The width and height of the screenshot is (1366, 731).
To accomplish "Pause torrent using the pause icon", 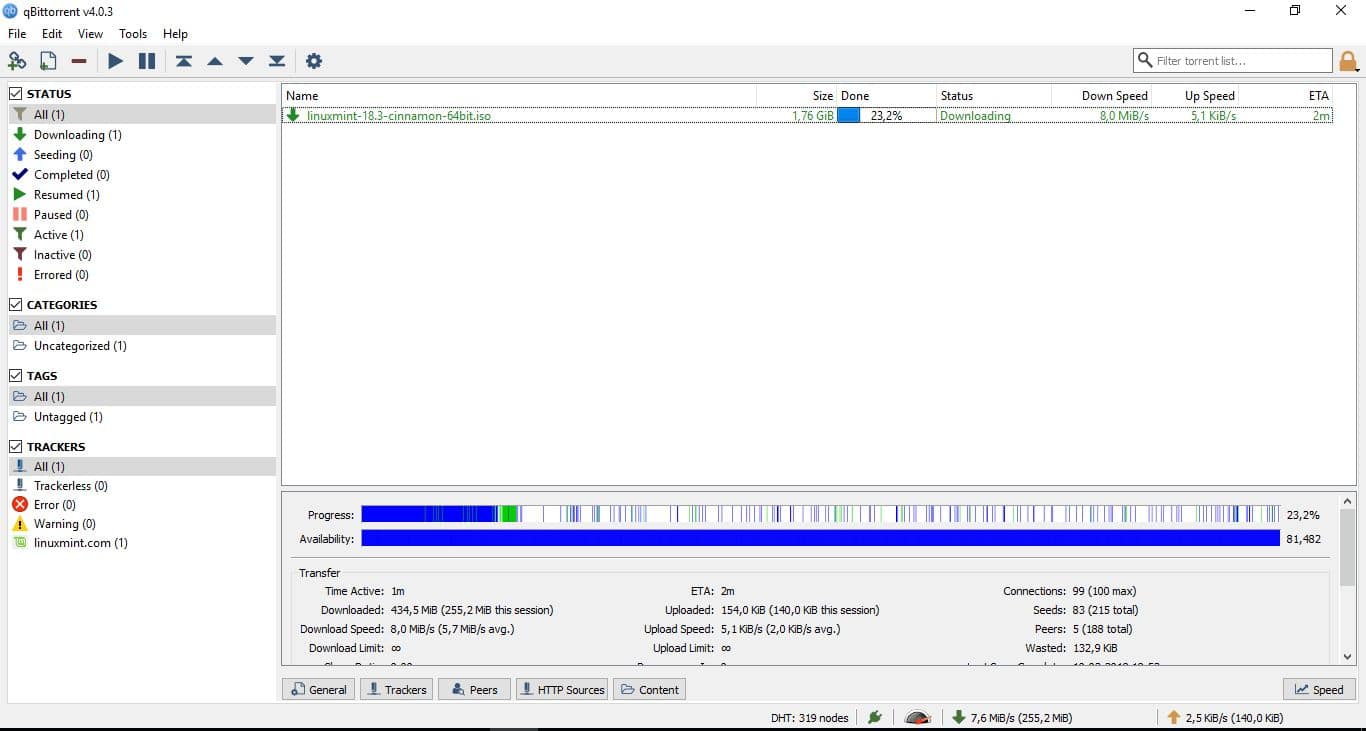I will tap(147, 61).
